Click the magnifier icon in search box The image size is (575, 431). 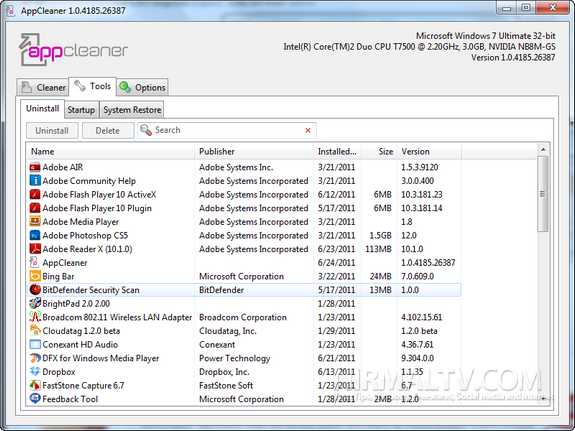click(x=146, y=130)
